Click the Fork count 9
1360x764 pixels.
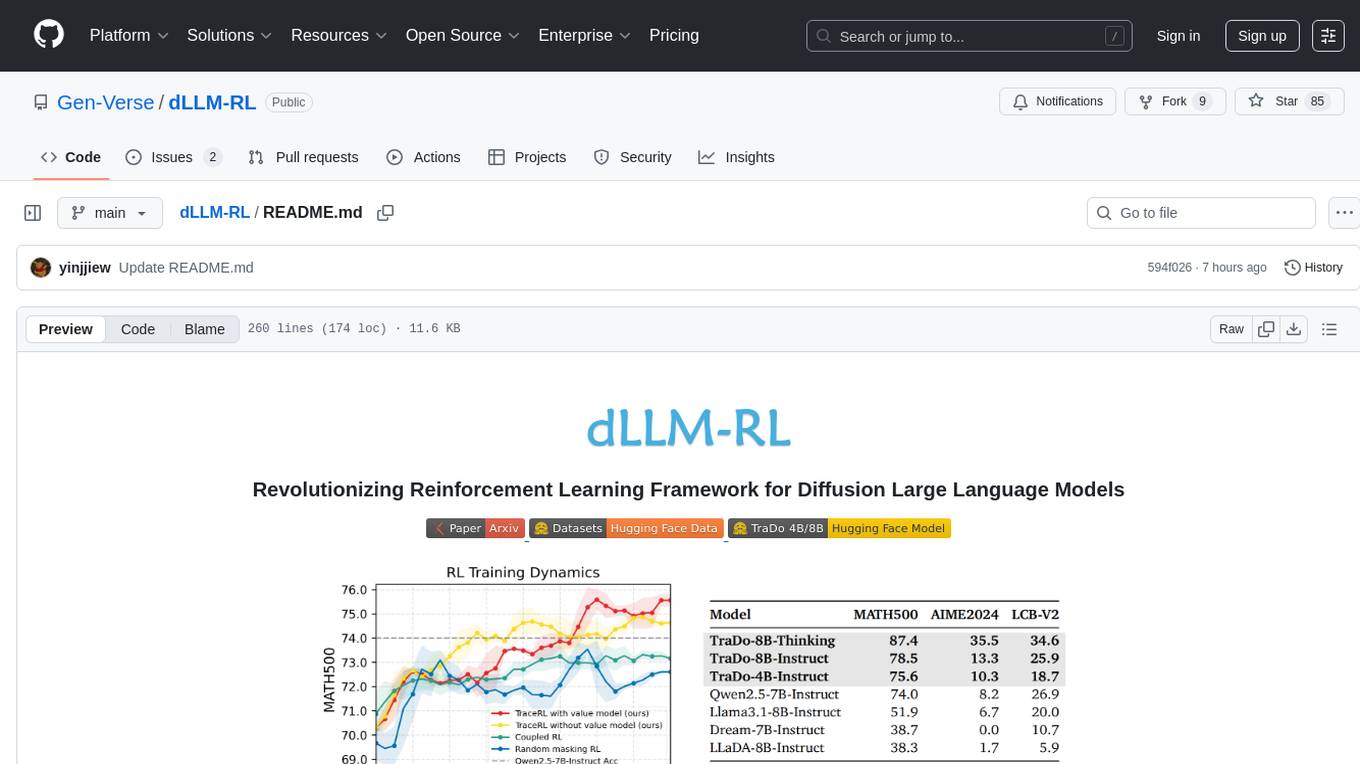click(1203, 101)
